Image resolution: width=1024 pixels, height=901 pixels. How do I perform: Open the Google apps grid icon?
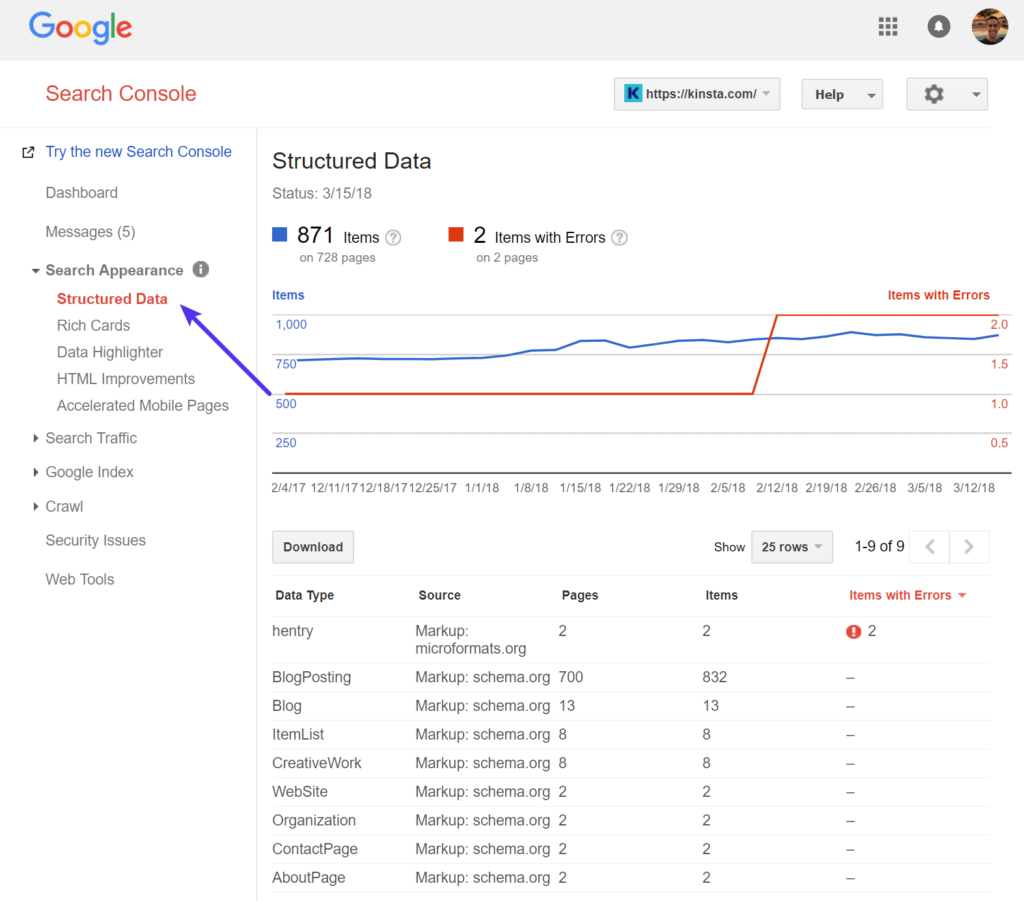(x=888, y=27)
